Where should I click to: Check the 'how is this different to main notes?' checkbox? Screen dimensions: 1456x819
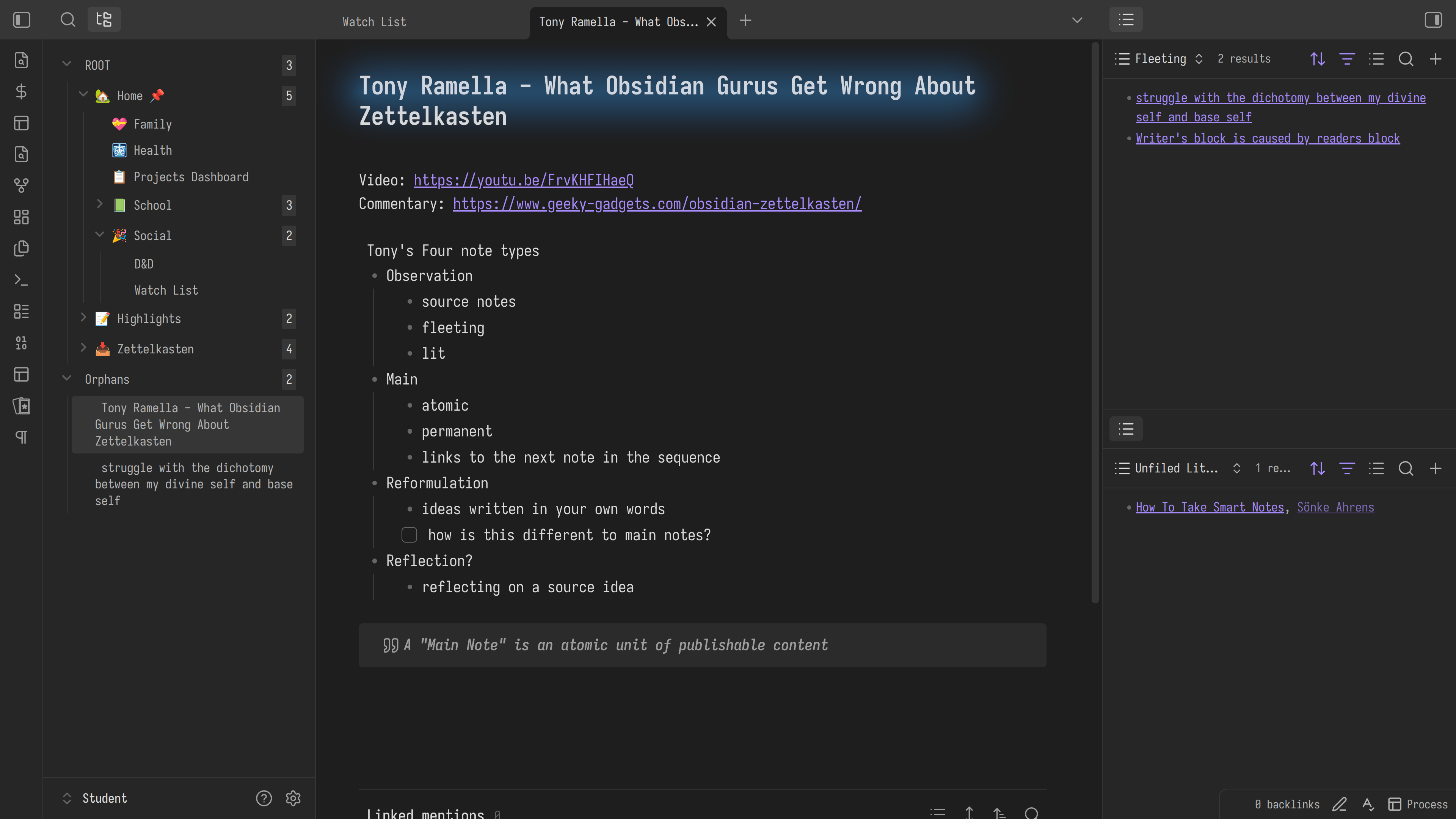409,535
